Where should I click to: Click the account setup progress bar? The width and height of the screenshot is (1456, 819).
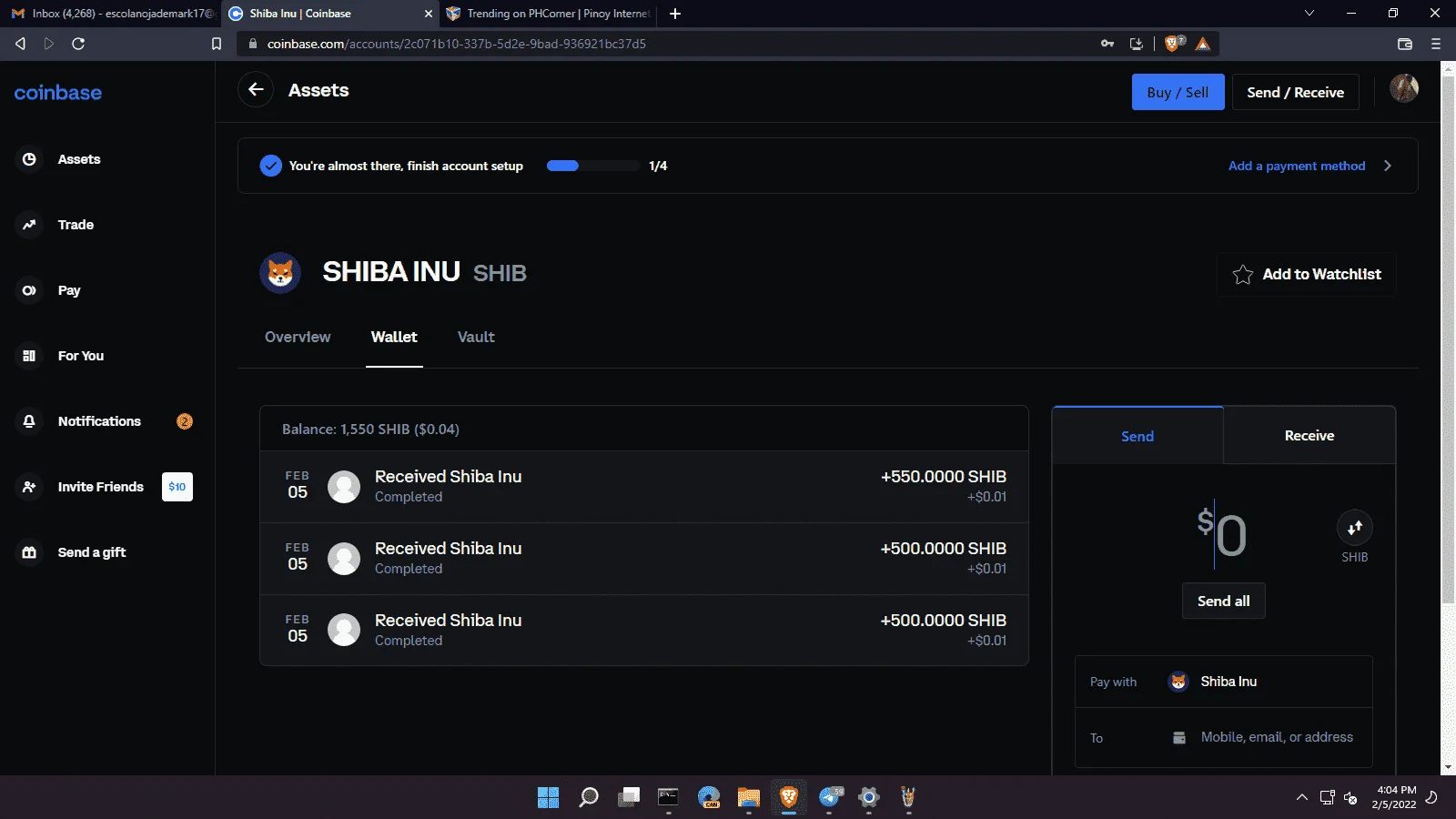(593, 166)
